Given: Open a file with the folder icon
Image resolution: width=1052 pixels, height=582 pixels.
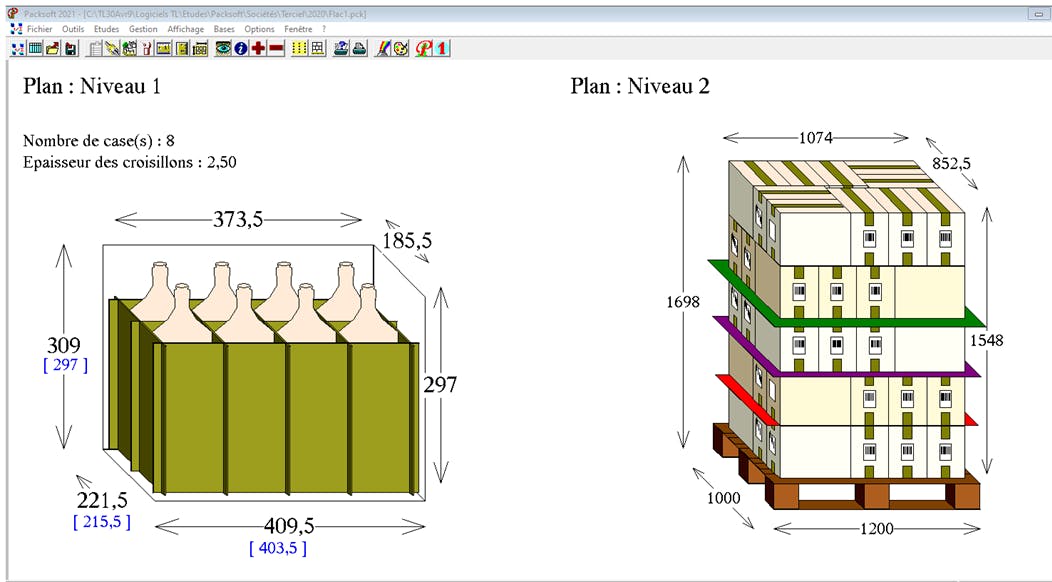Looking at the screenshot, I should [x=52, y=48].
